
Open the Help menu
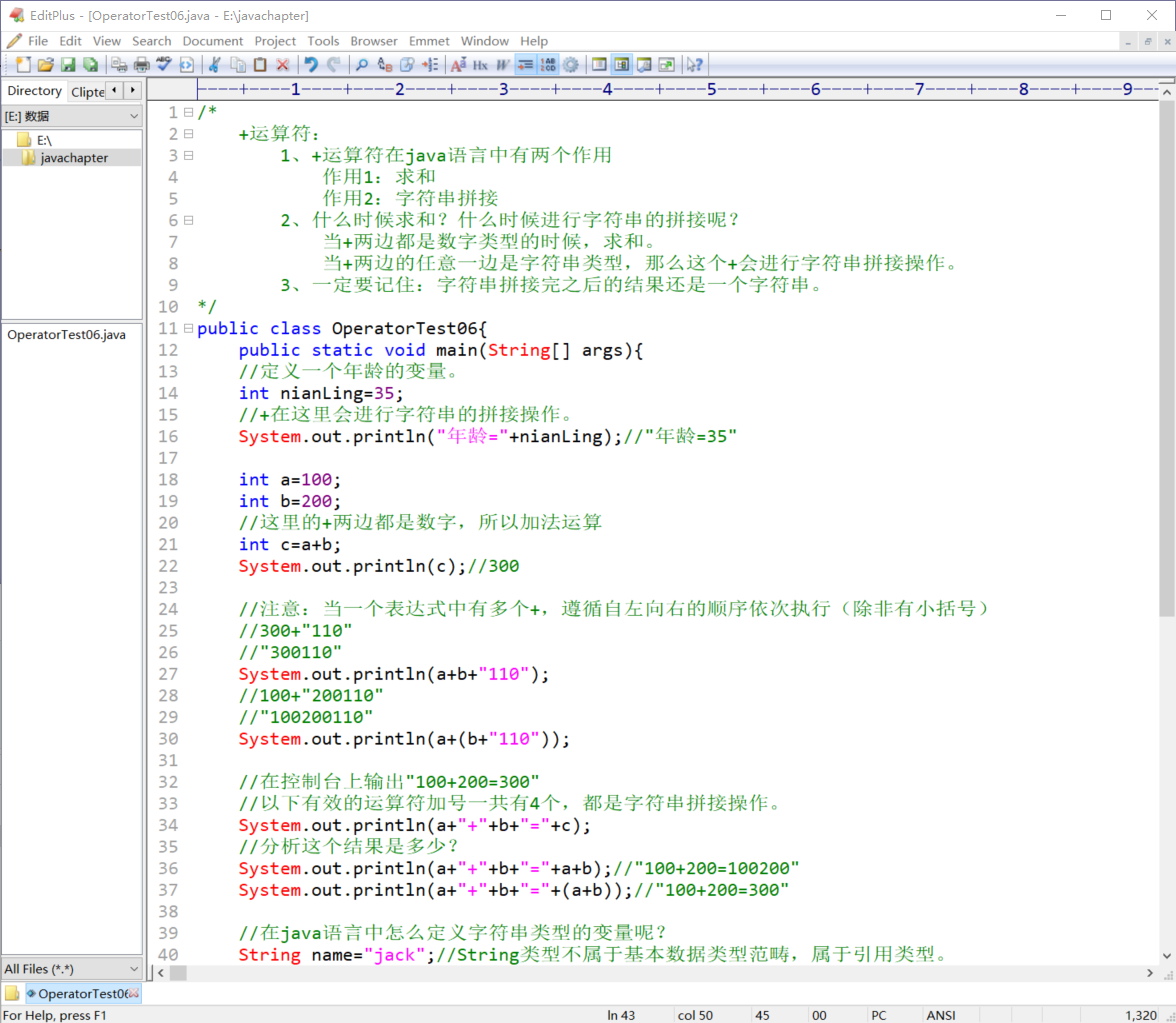[x=534, y=41]
